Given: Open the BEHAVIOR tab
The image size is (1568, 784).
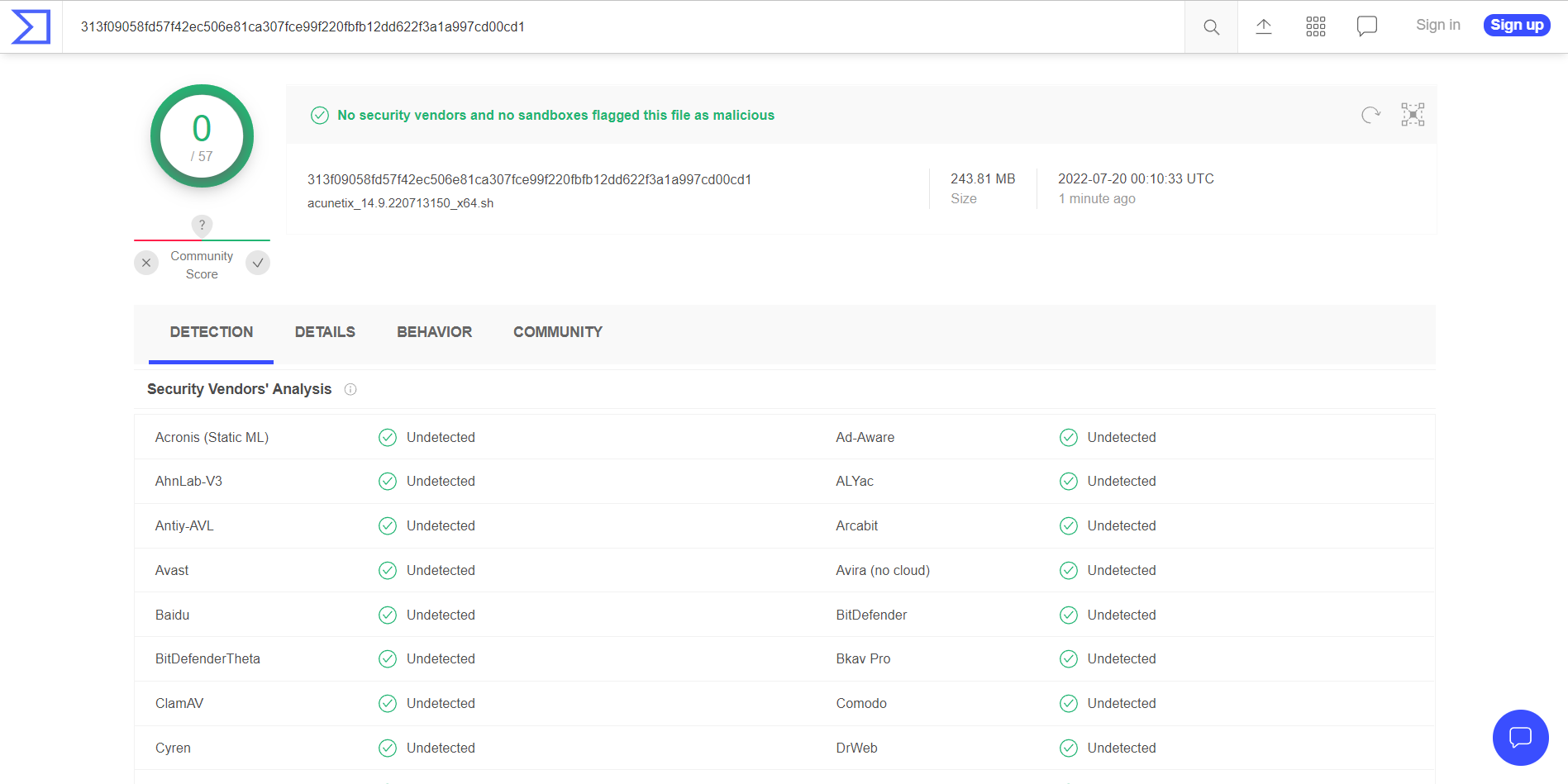Looking at the screenshot, I should [434, 332].
